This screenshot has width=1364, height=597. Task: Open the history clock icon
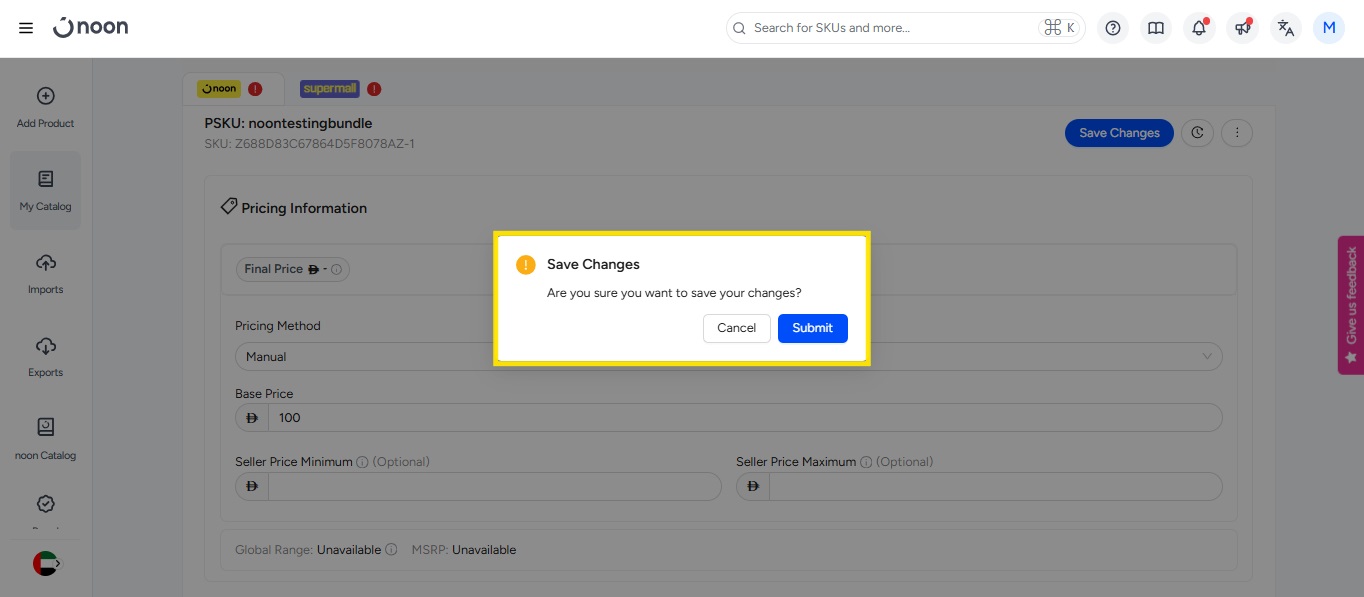click(x=1197, y=133)
